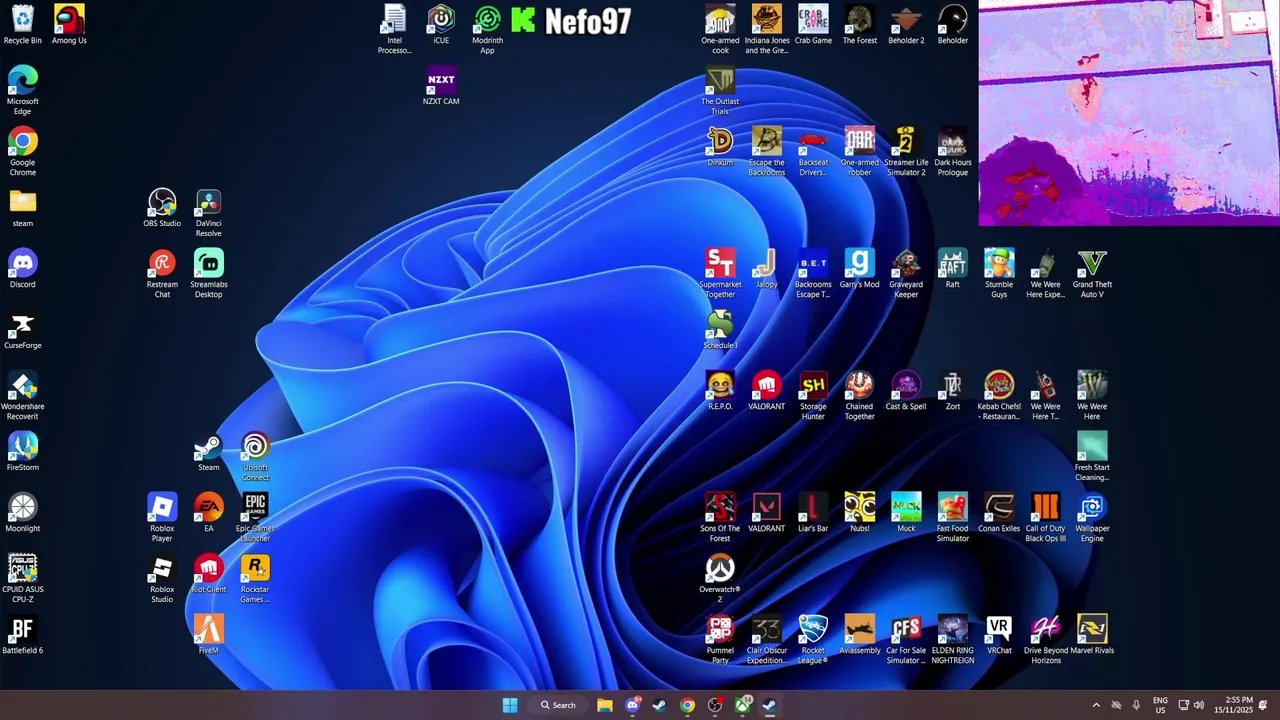Open CPUID ASUS CPU-Z

(22, 578)
